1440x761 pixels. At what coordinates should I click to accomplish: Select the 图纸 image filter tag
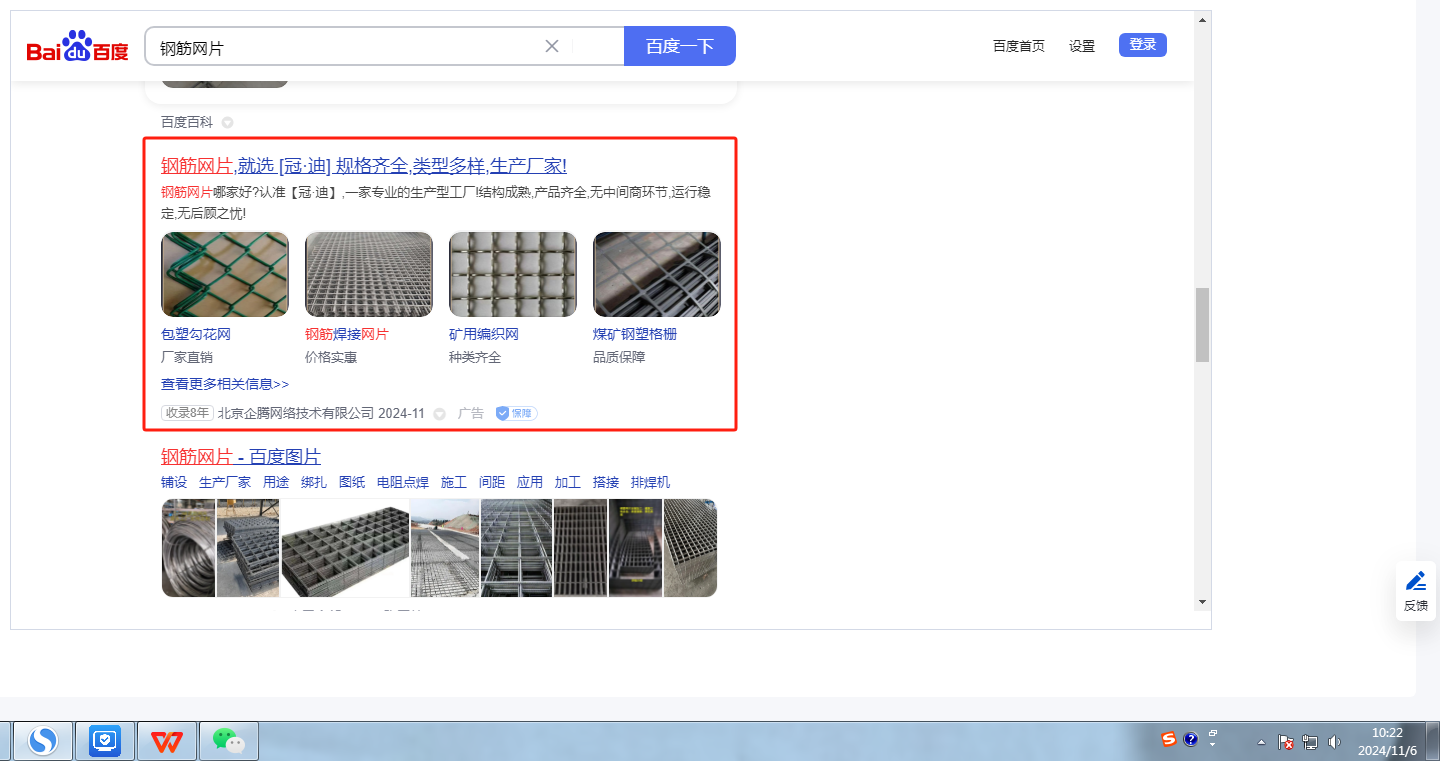click(352, 482)
